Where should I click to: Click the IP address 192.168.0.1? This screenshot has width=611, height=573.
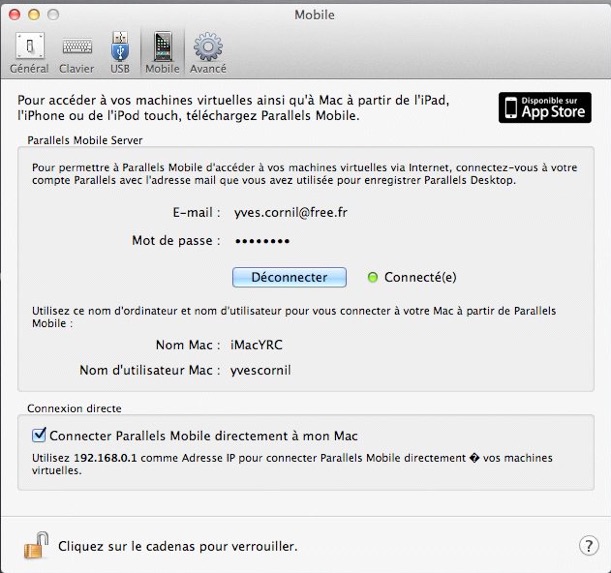pyautogui.click(x=105, y=458)
